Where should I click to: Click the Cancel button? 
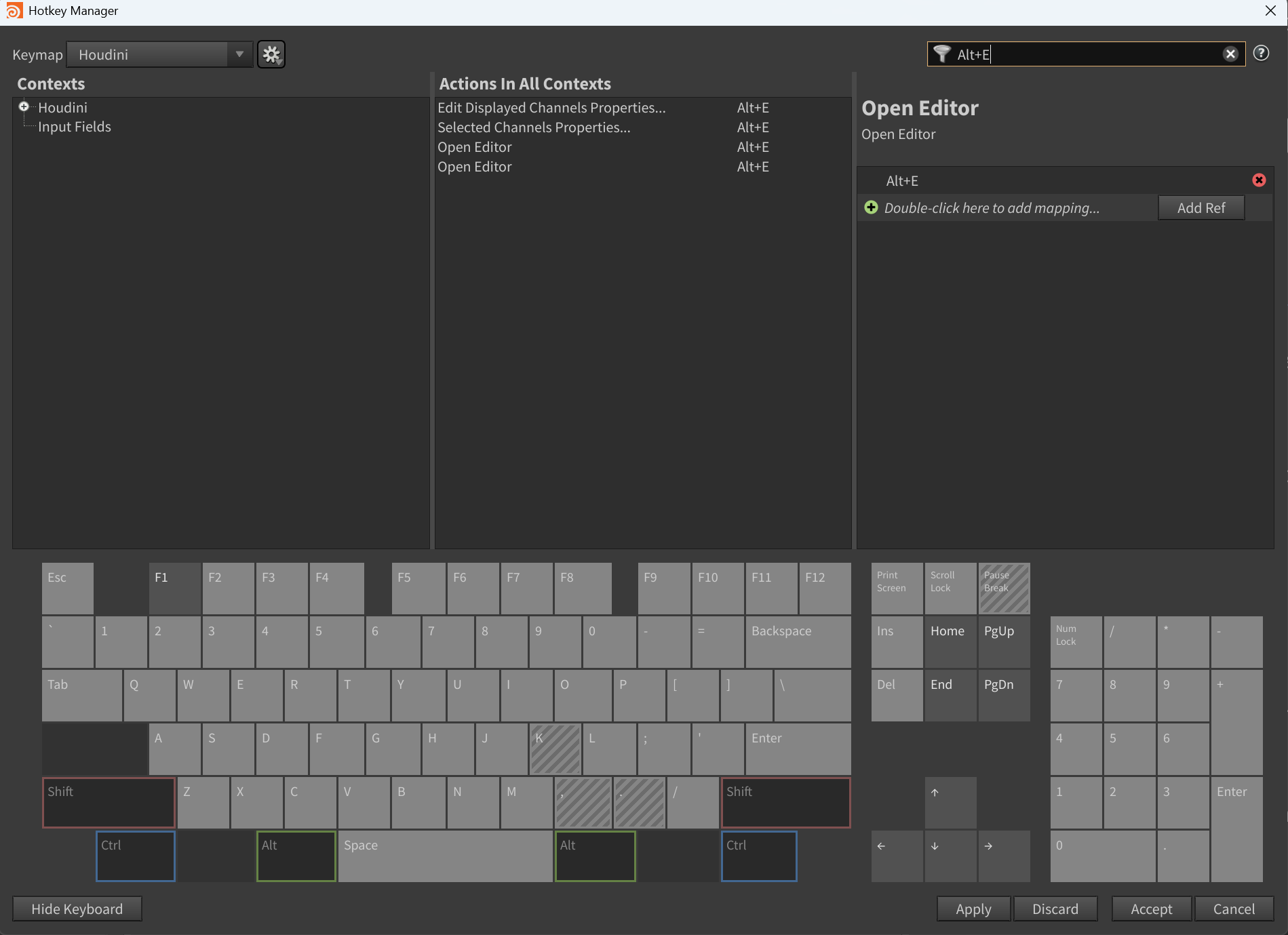click(1234, 909)
